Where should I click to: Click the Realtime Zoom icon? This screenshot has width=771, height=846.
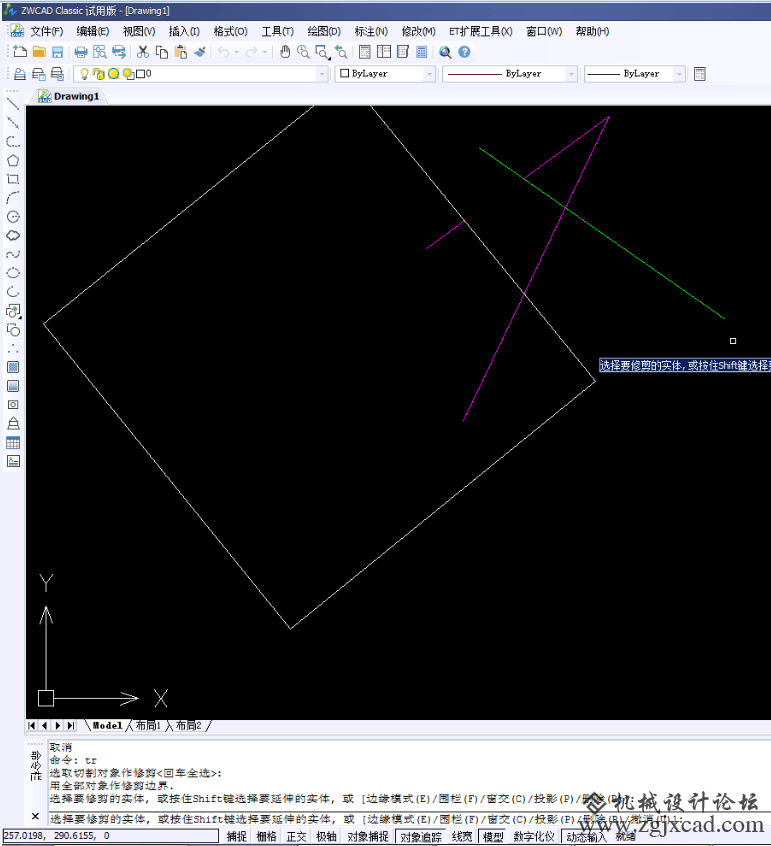303,52
